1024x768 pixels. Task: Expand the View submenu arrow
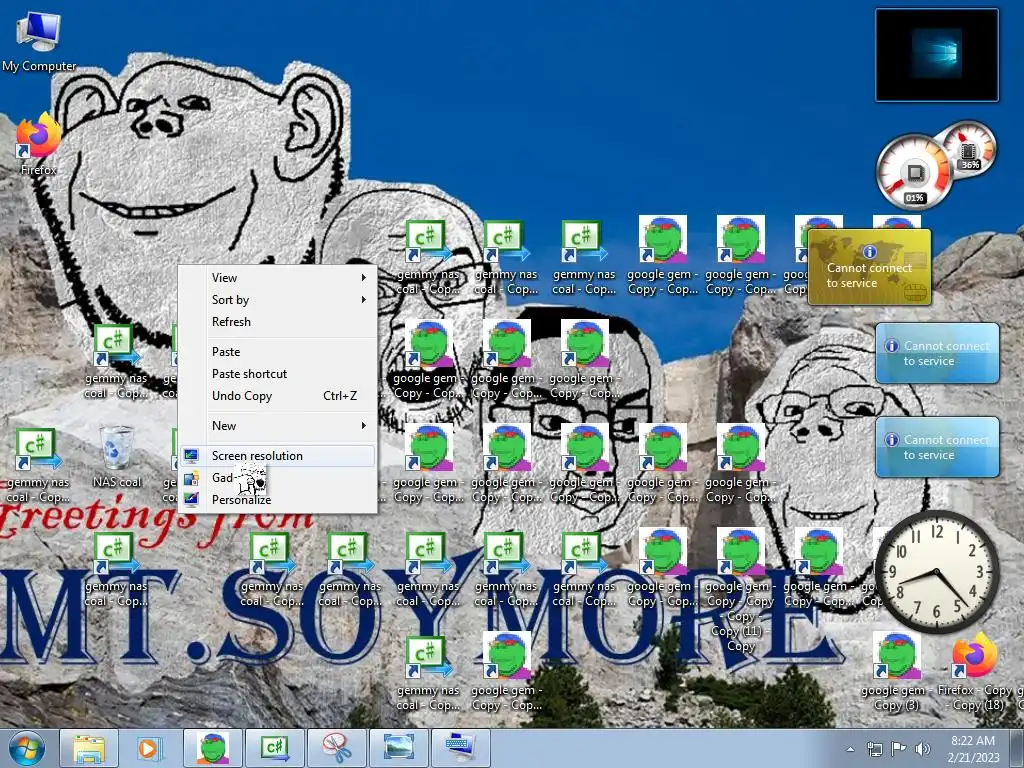tap(364, 278)
